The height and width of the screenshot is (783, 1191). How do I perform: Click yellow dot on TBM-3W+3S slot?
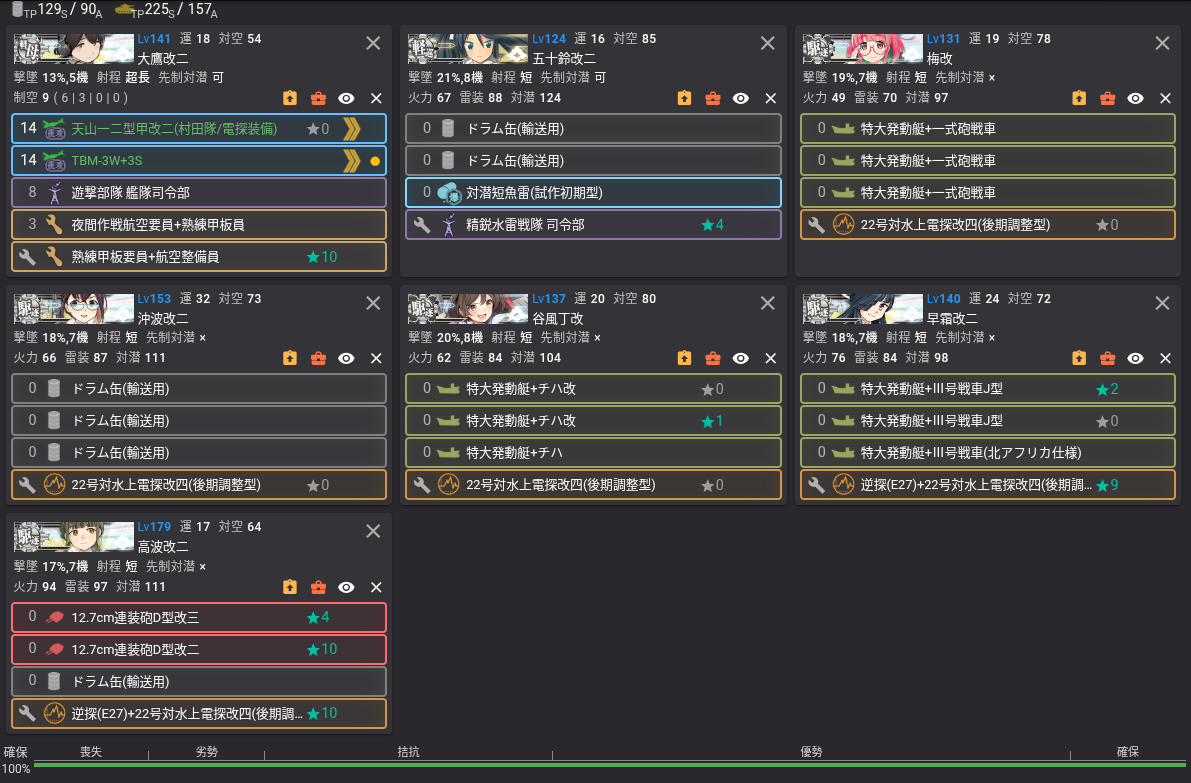coord(374,161)
